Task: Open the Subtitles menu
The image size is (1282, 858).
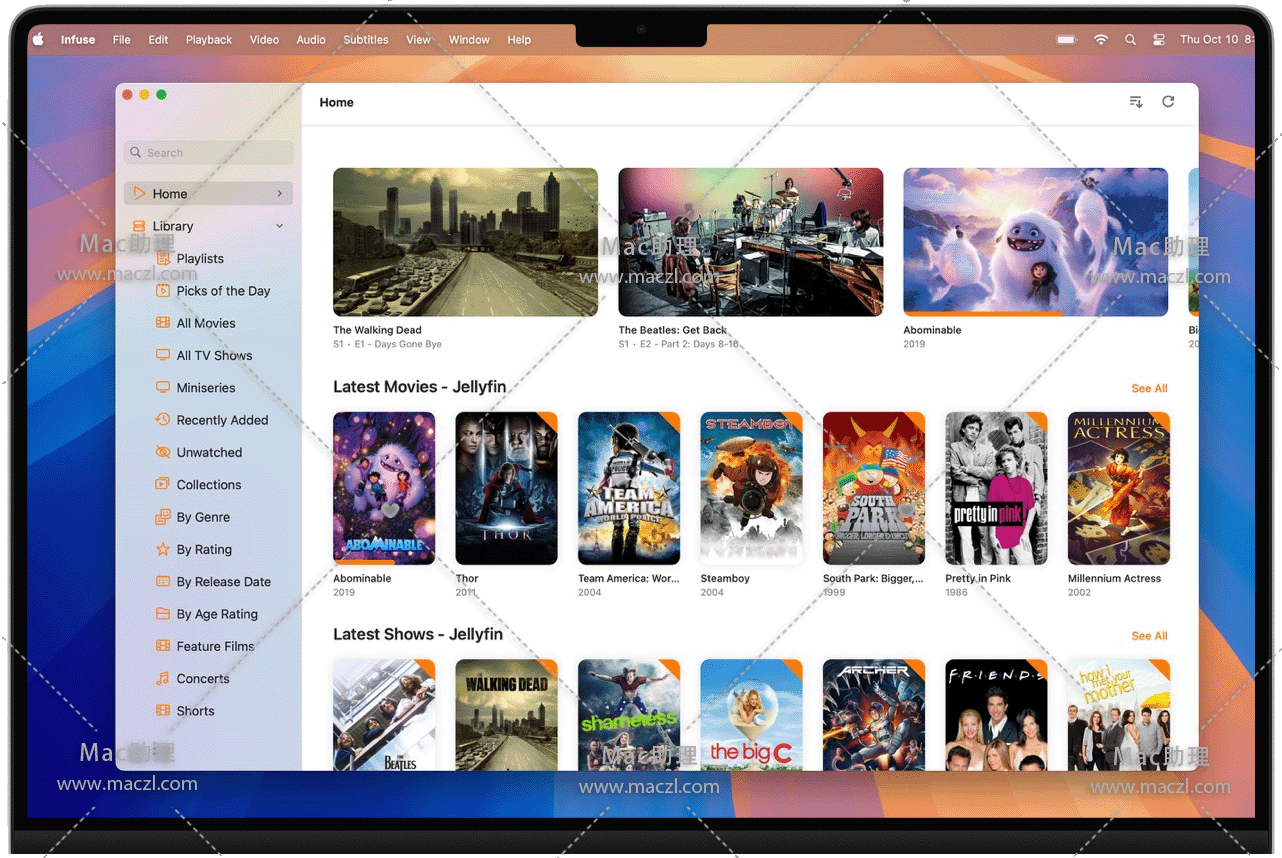Action: point(365,40)
